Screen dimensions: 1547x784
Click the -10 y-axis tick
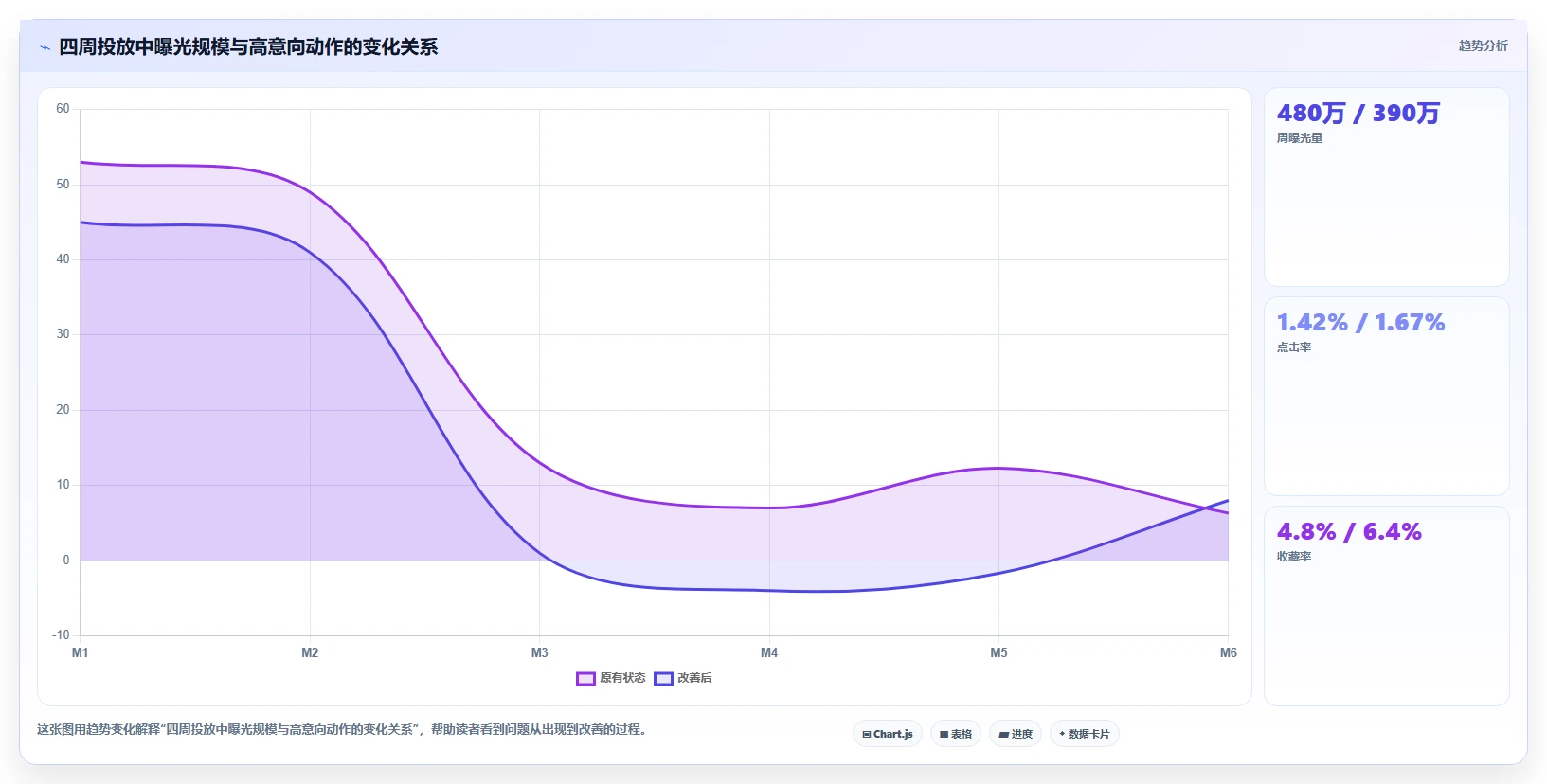tap(61, 635)
